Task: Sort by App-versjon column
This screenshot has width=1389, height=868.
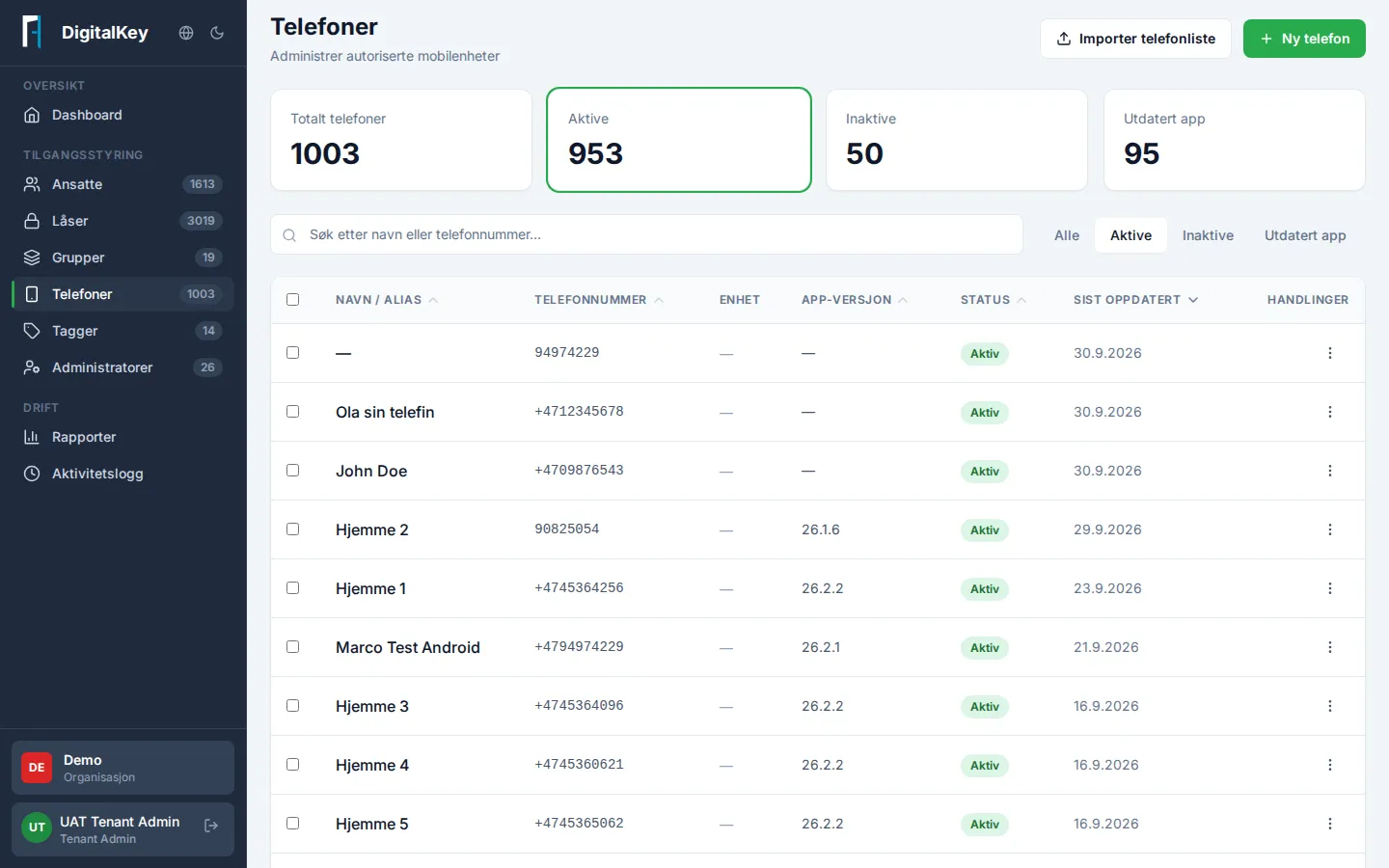Action: [855, 300]
